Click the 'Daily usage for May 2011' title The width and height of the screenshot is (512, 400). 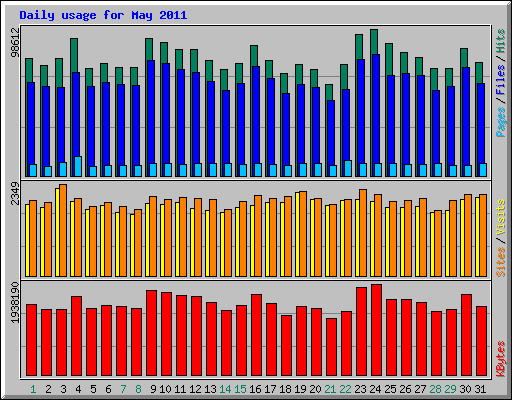pos(103,15)
